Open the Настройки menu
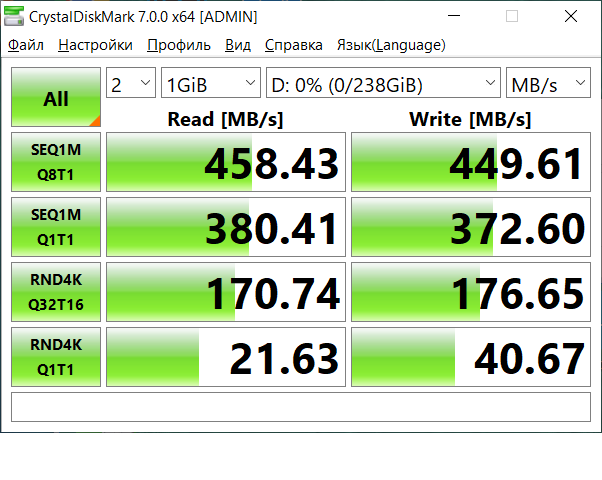The width and height of the screenshot is (602, 480). point(95,45)
